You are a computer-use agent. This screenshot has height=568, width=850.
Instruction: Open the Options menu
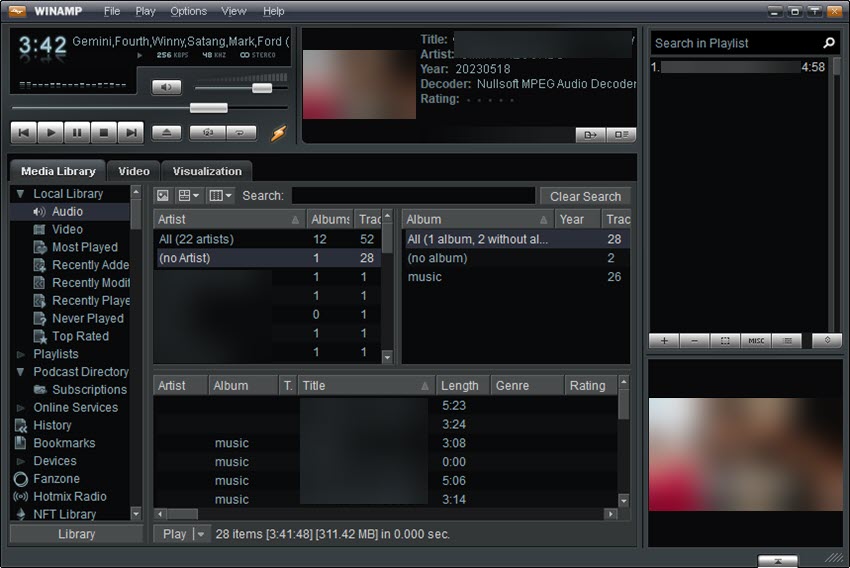(188, 11)
